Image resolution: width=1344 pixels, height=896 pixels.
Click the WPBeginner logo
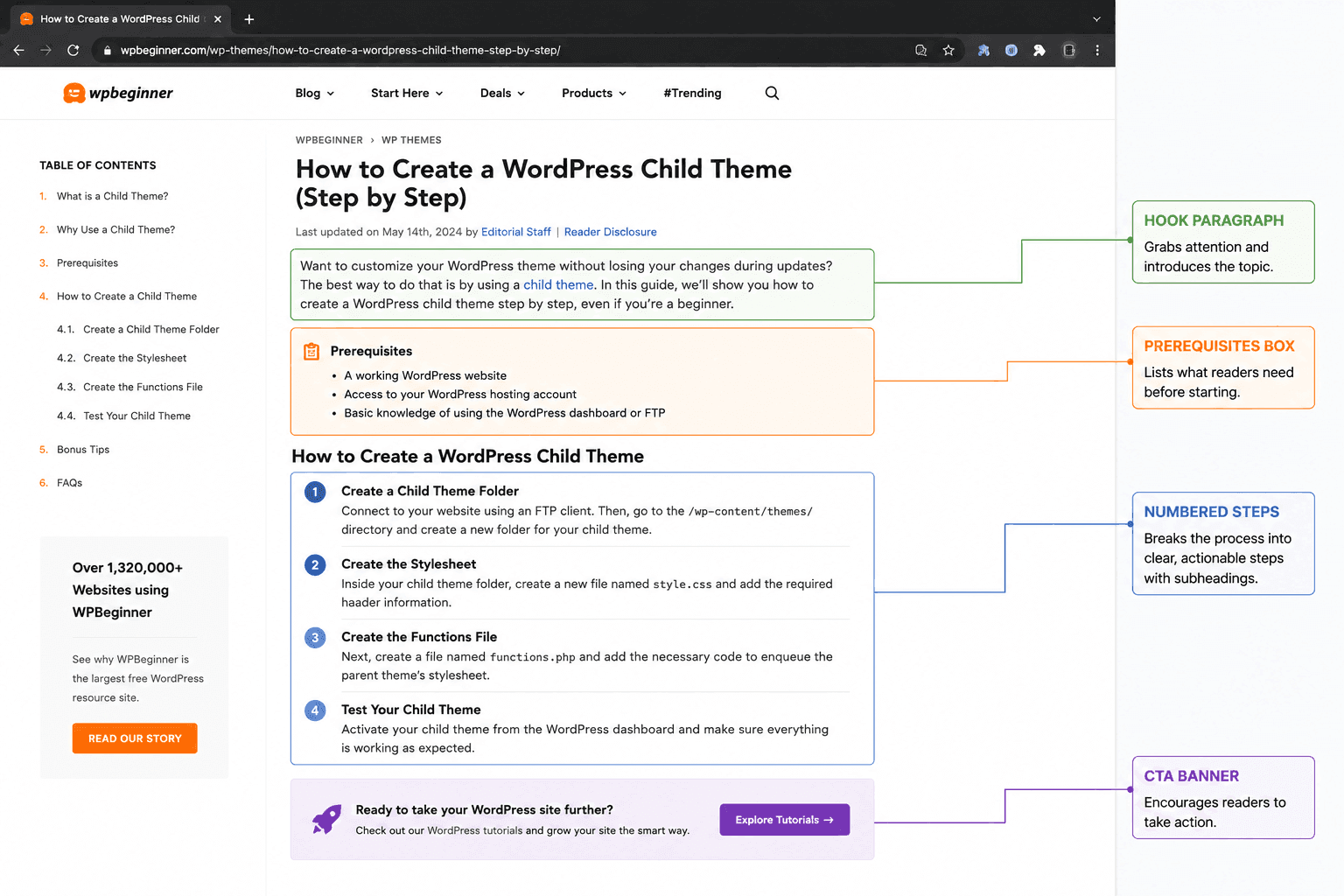tap(118, 93)
